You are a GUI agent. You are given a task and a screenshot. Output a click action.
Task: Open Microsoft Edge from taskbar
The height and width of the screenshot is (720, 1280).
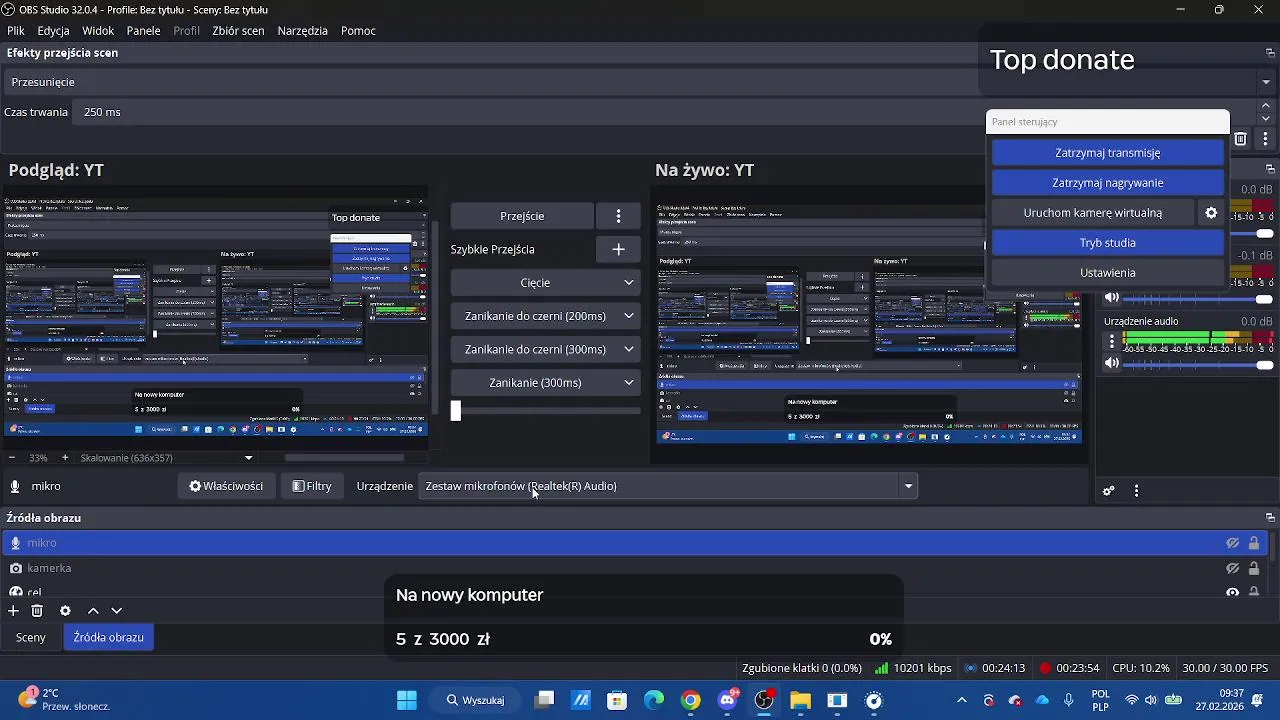[x=654, y=700]
